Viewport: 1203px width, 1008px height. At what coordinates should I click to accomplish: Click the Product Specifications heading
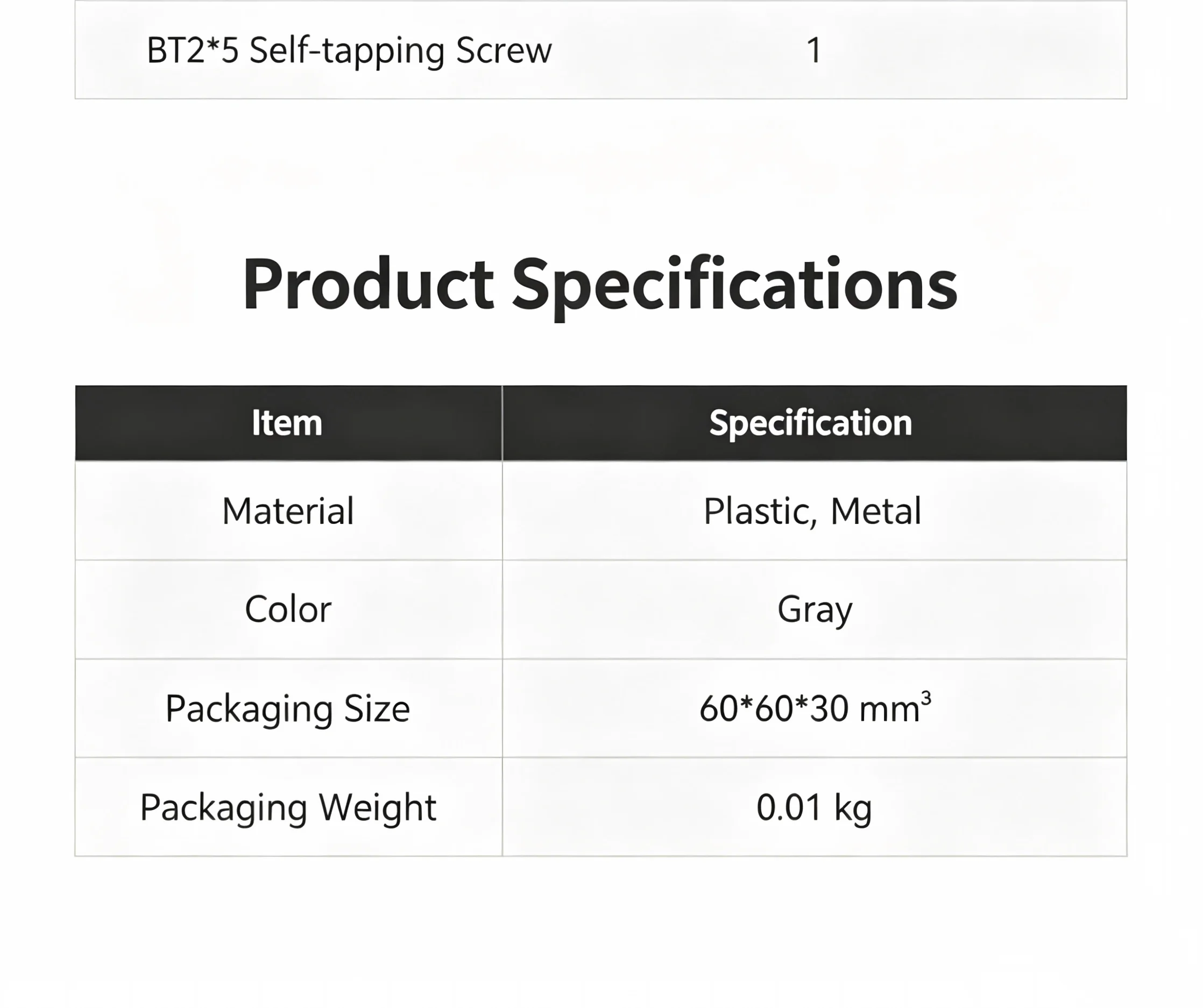pos(600,285)
